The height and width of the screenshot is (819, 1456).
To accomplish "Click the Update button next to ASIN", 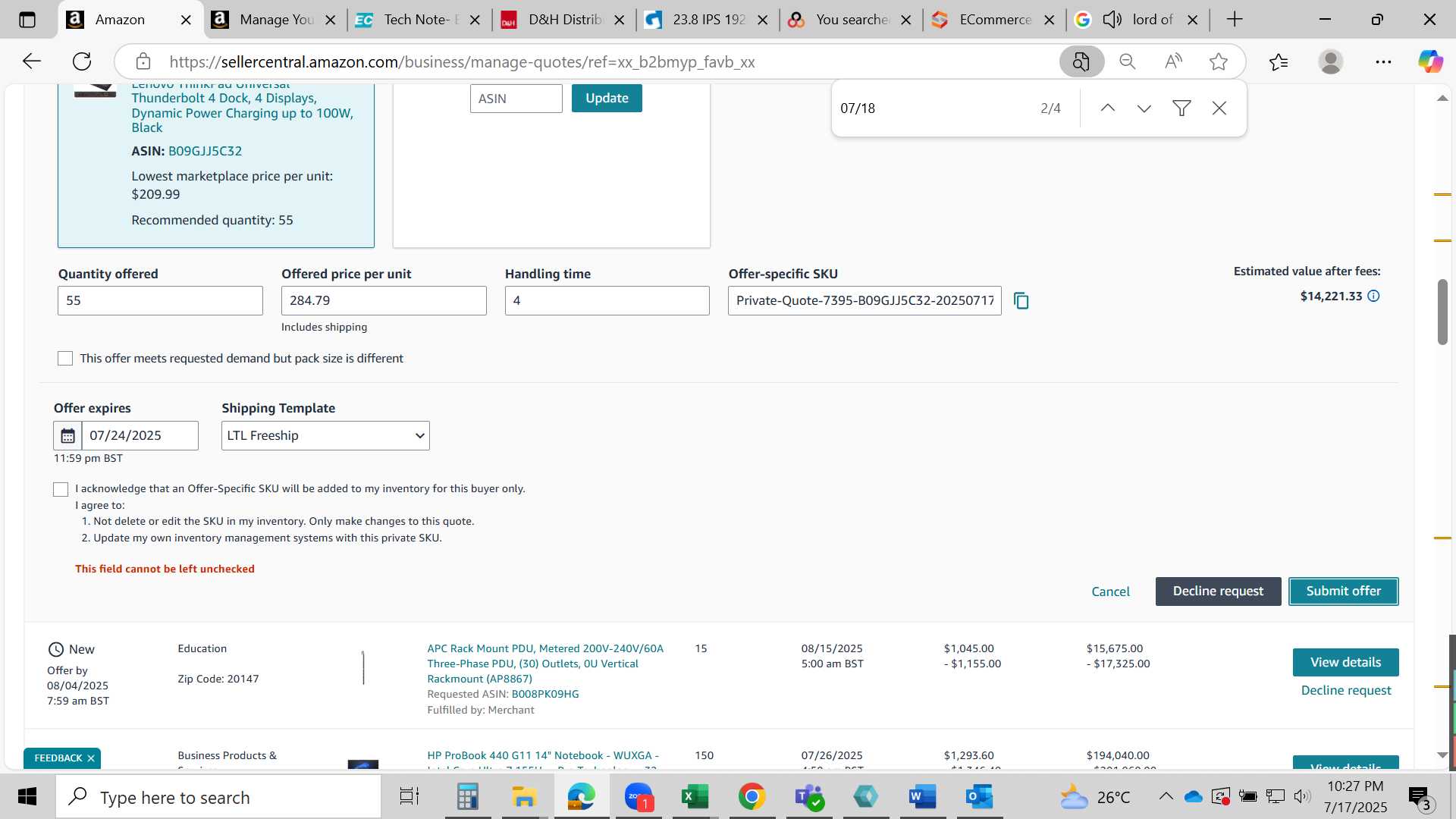I will (607, 99).
